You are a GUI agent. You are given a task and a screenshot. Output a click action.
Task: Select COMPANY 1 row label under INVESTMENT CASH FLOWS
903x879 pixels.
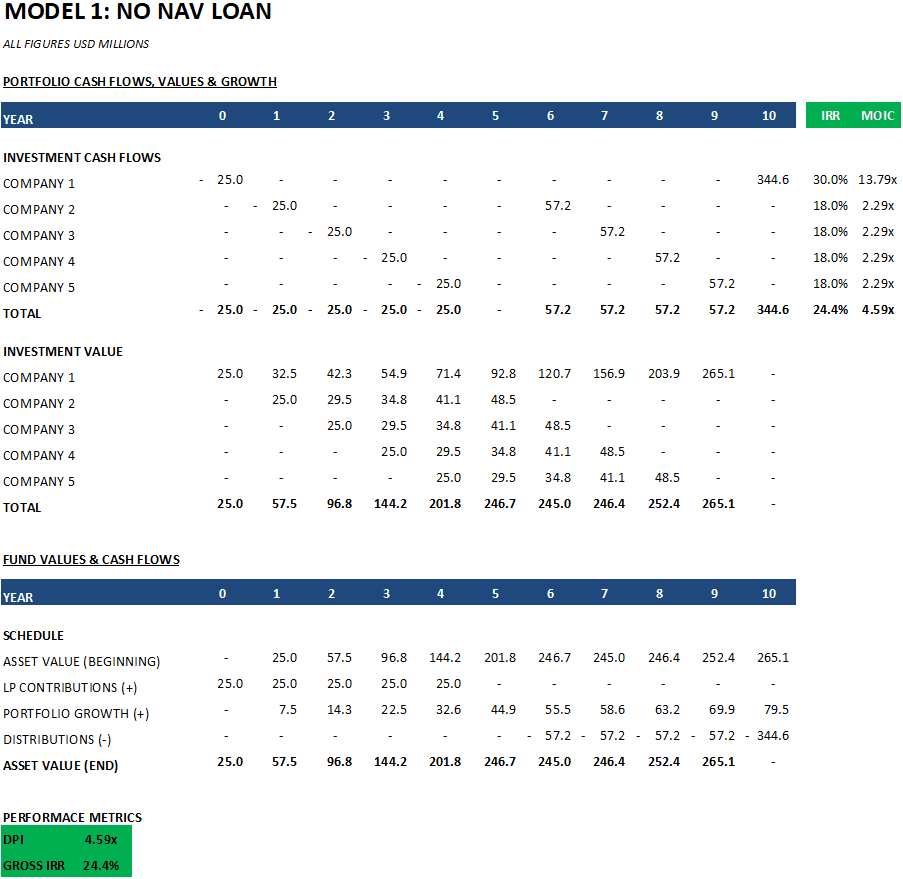tap(39, 183)
